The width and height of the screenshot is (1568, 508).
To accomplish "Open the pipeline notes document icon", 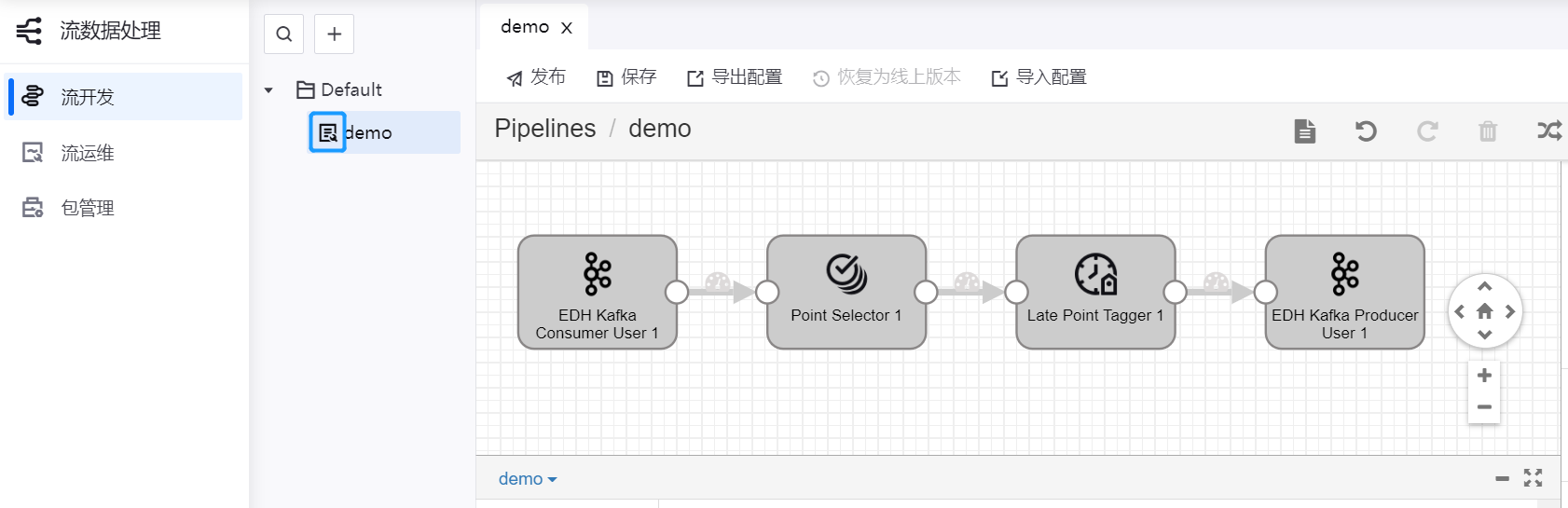I will pyautogui.click(x=1305, y=131).
